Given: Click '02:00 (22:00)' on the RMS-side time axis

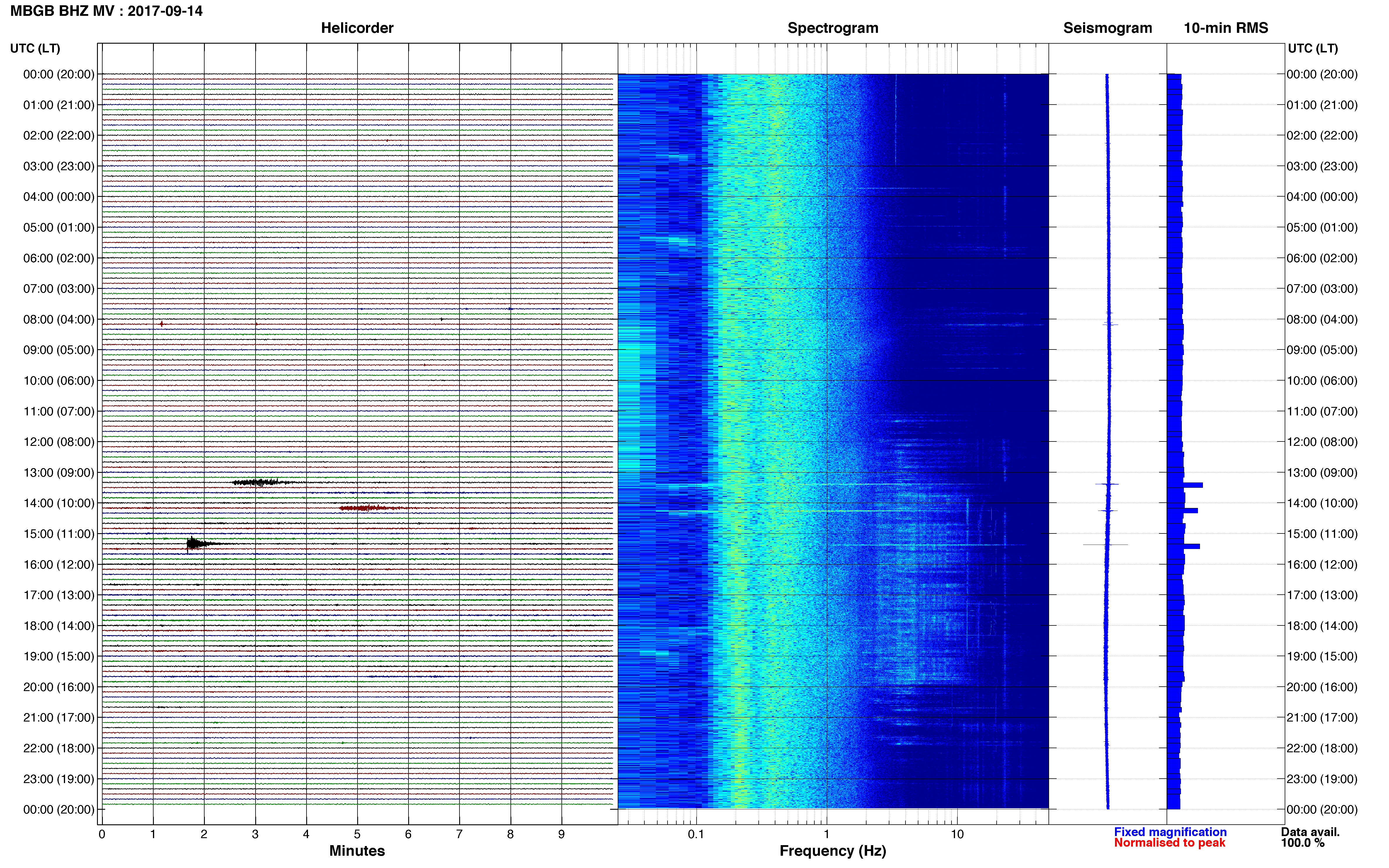Looking at the screenshot, I should 1322,135.
